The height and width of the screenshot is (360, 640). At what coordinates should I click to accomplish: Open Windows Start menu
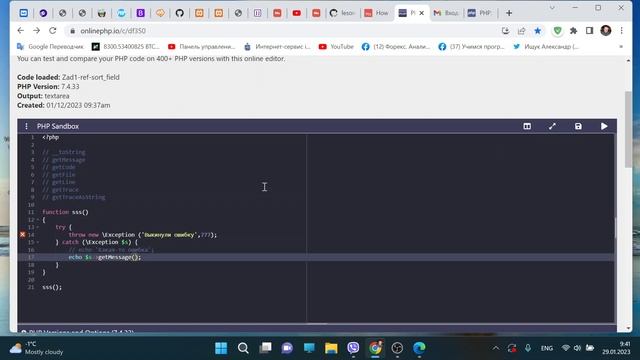click(221, 348)
